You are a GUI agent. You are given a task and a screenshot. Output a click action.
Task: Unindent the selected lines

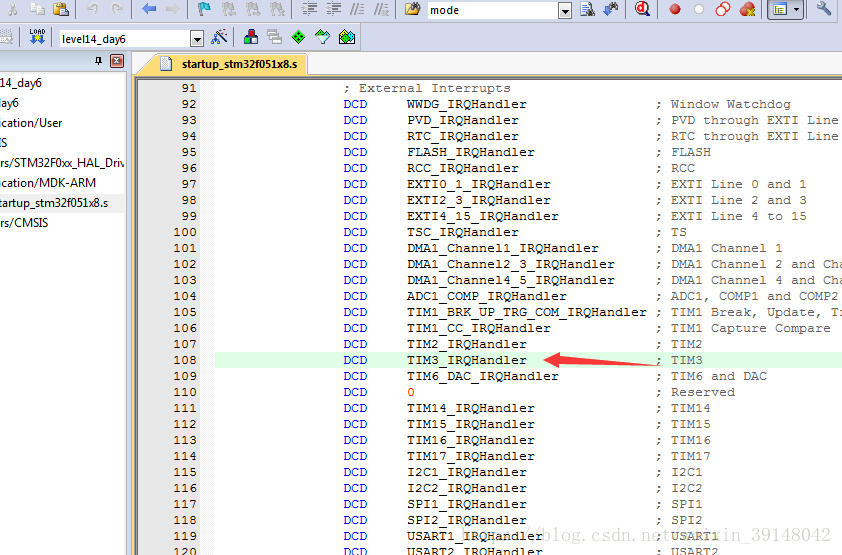[x=333, y=9]
